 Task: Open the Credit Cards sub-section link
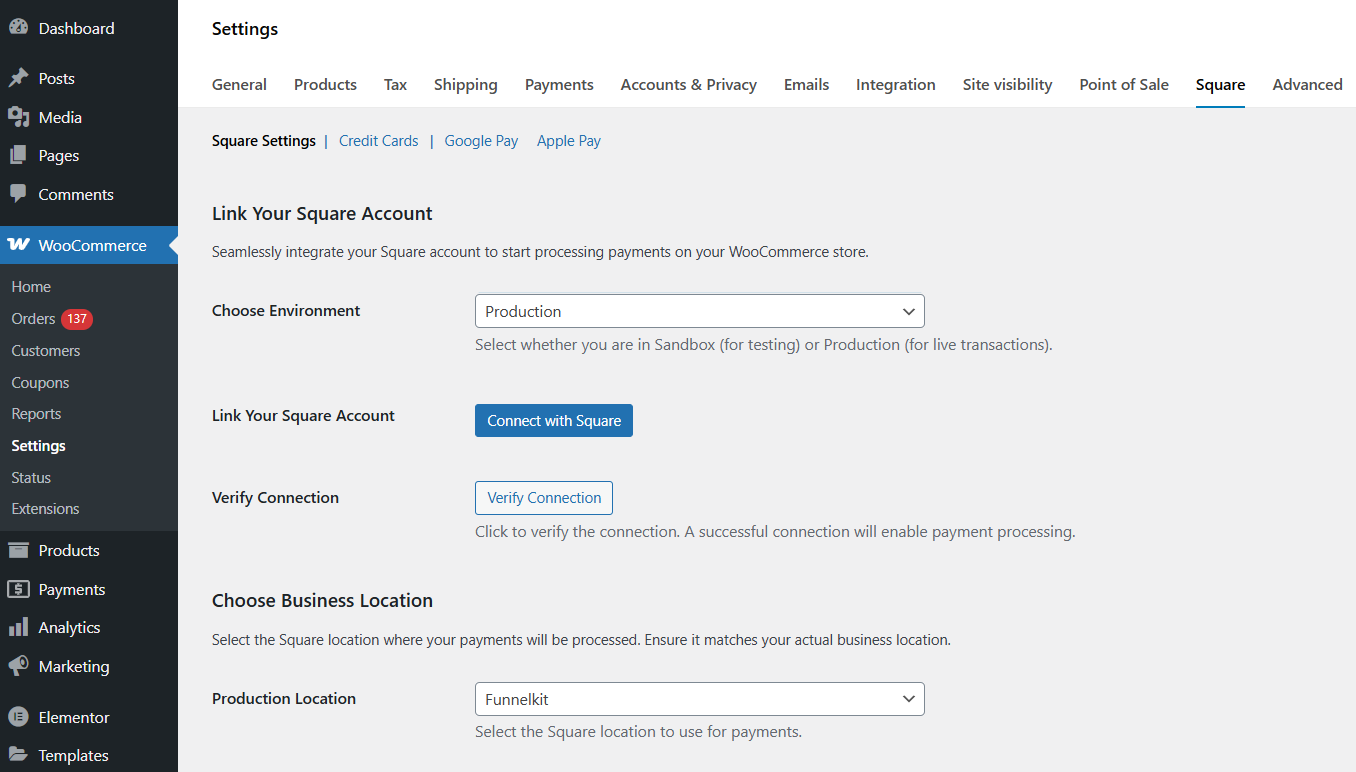coord(378,141)
